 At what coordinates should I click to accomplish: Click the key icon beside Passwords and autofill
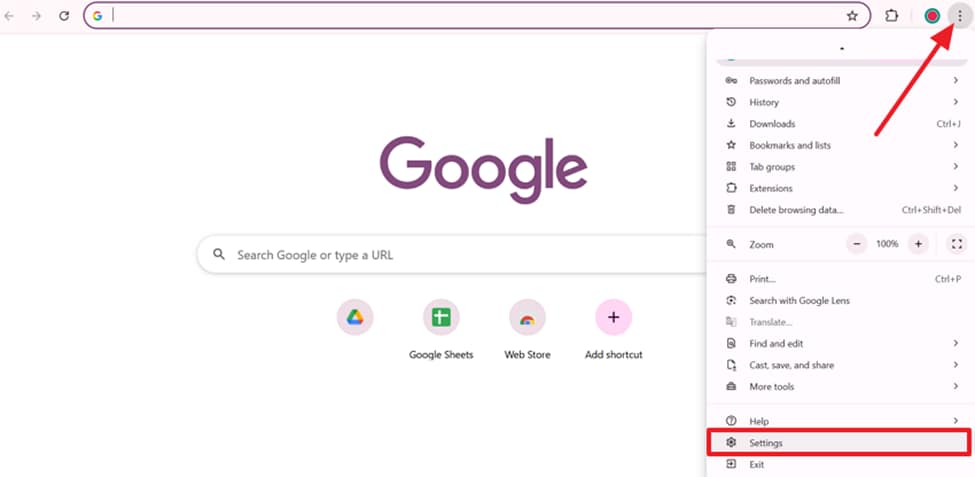(x=731, y=81)
